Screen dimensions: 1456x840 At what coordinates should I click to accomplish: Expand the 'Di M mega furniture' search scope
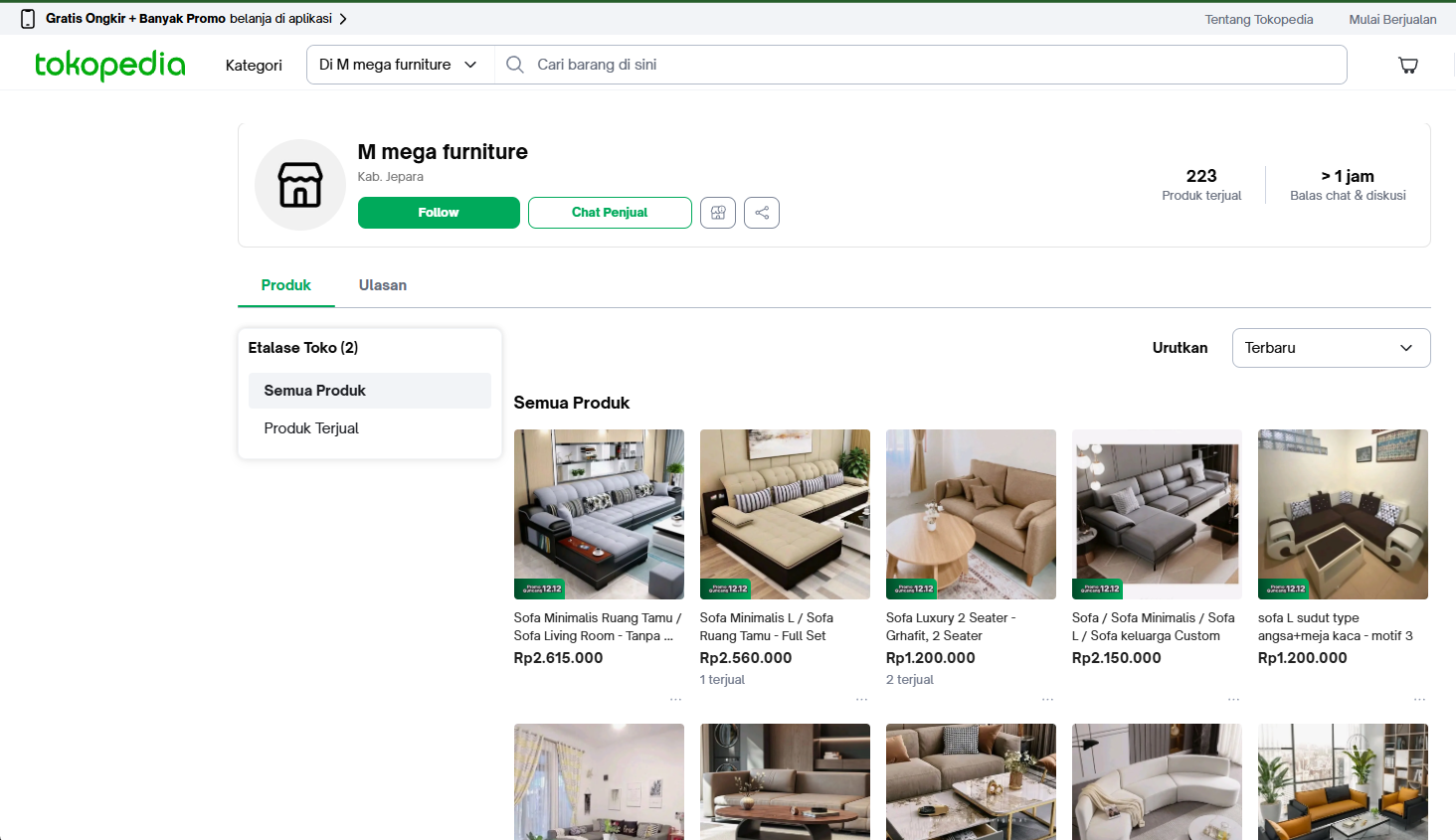point(399,65)
